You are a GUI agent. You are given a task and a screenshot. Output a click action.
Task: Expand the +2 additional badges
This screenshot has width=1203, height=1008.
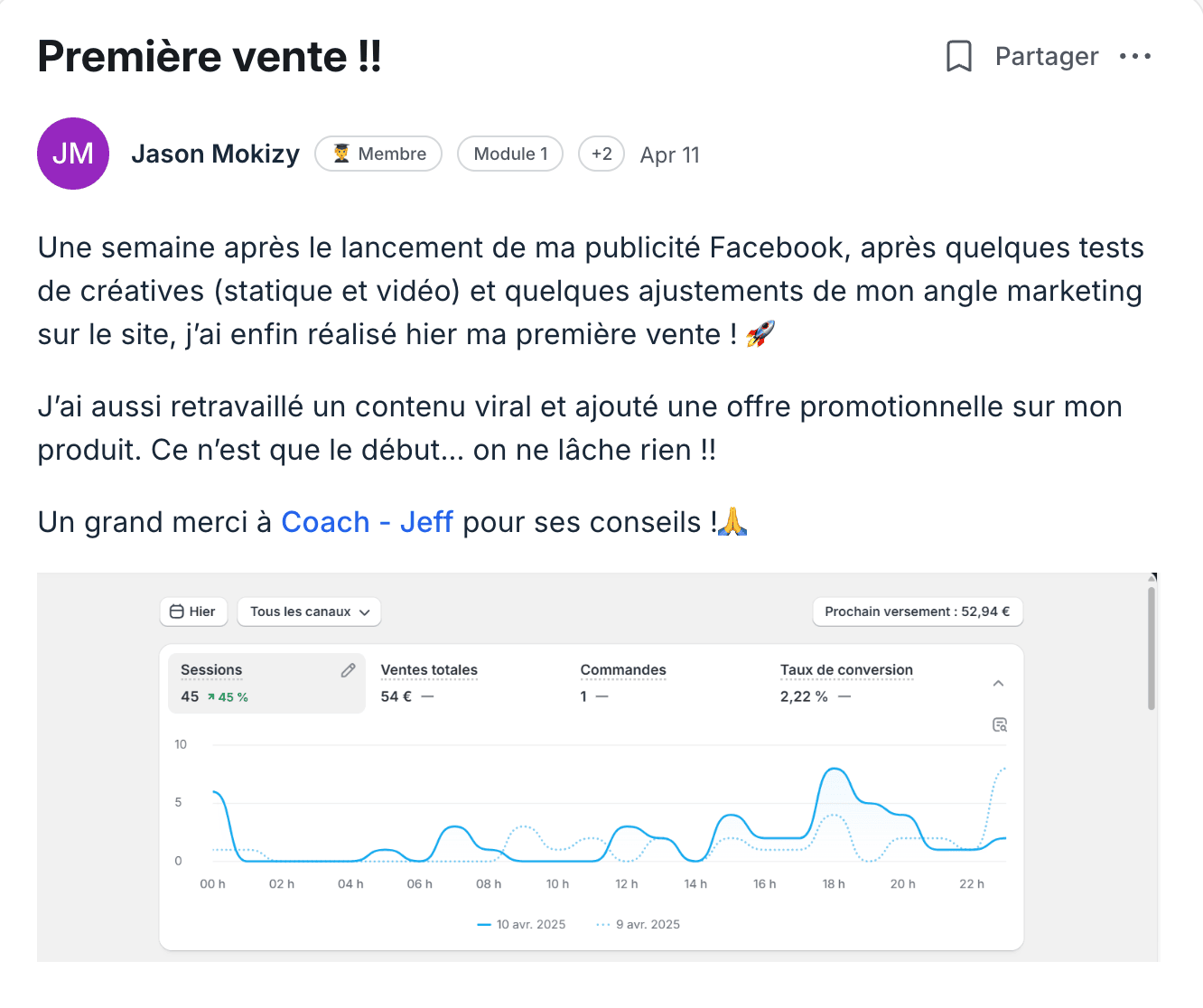click(601, 154)
